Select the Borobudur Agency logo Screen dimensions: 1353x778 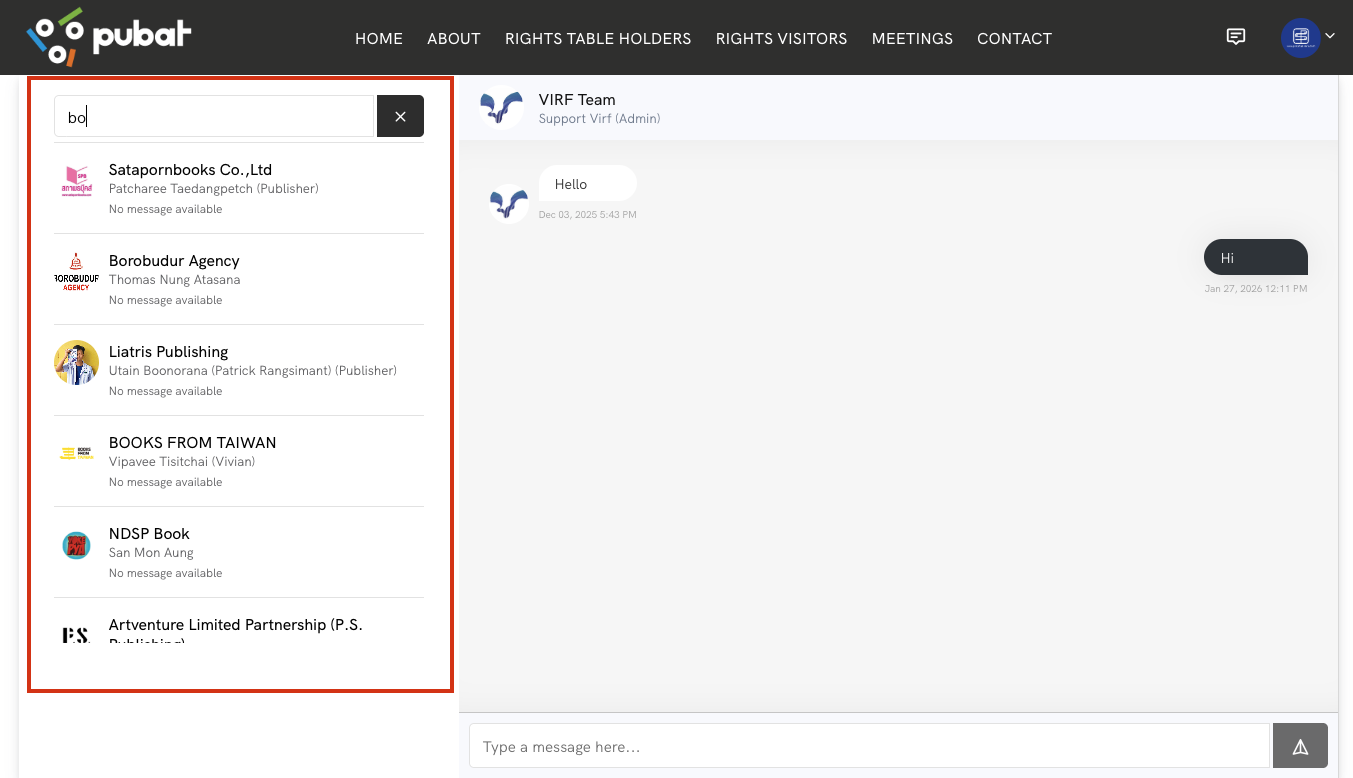(76, 271)
